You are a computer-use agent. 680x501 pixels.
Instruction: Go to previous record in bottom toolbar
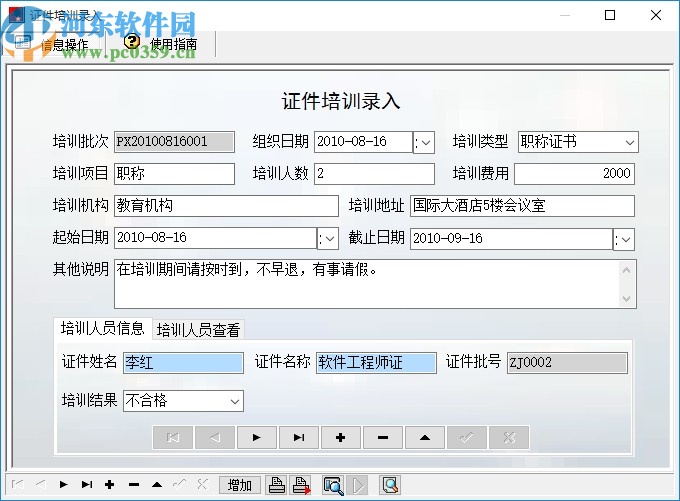point(41,484)
